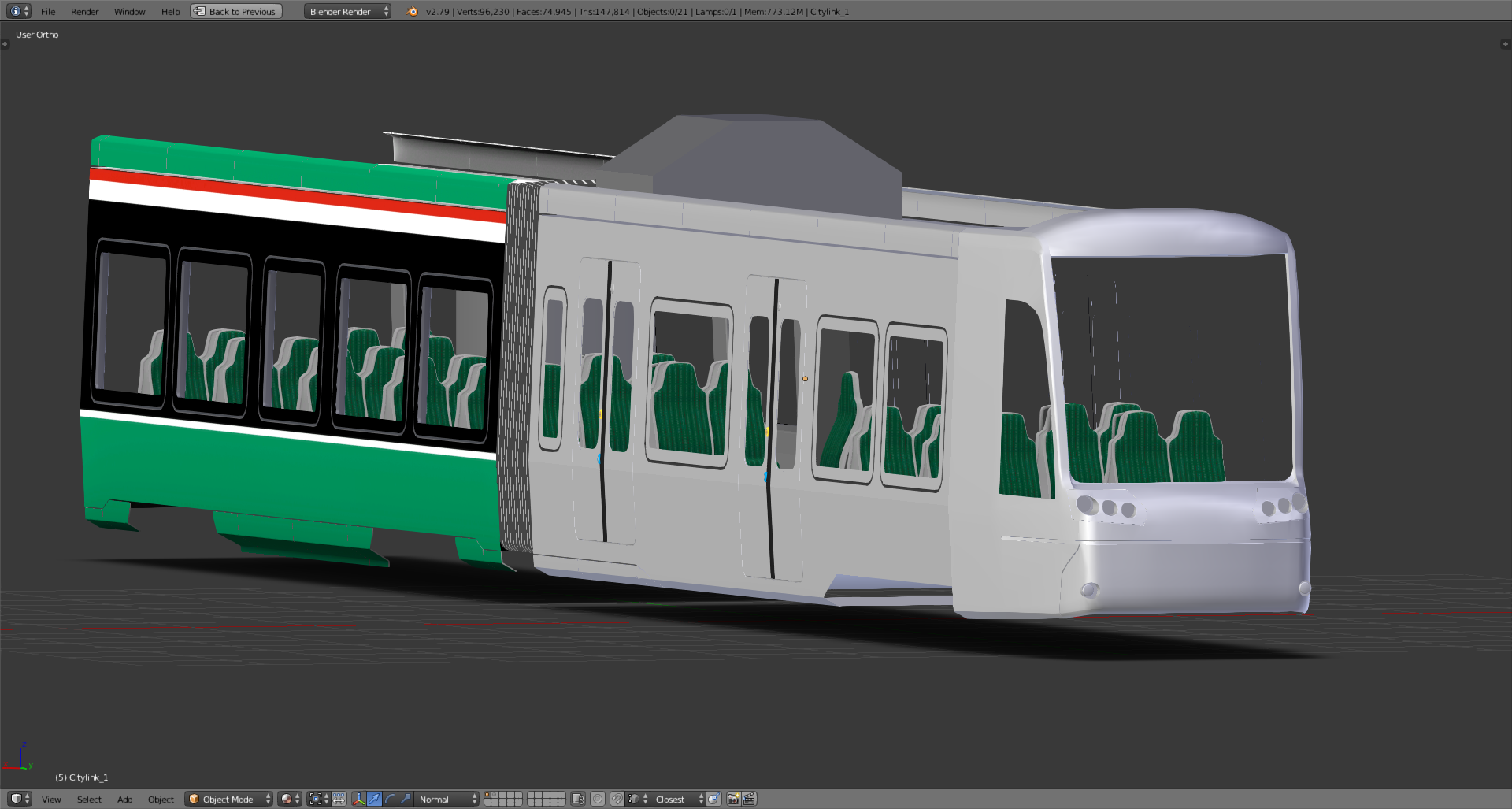The image size is (1512, 809).
Task: Select the rotate manipulator icon
Action: pyautogui.click(x=390, y=799)
